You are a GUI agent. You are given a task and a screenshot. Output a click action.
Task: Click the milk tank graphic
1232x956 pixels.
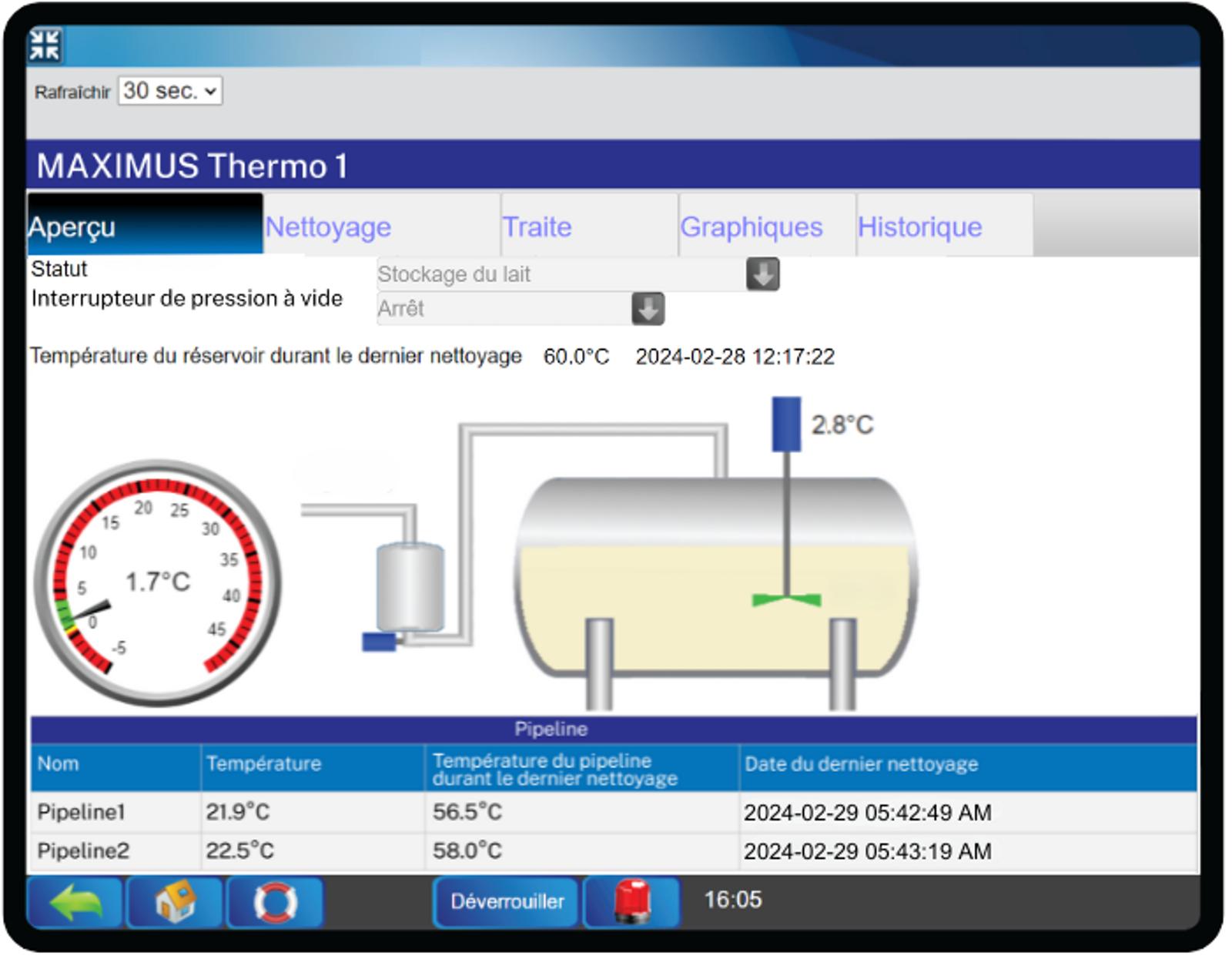[716, 578]
